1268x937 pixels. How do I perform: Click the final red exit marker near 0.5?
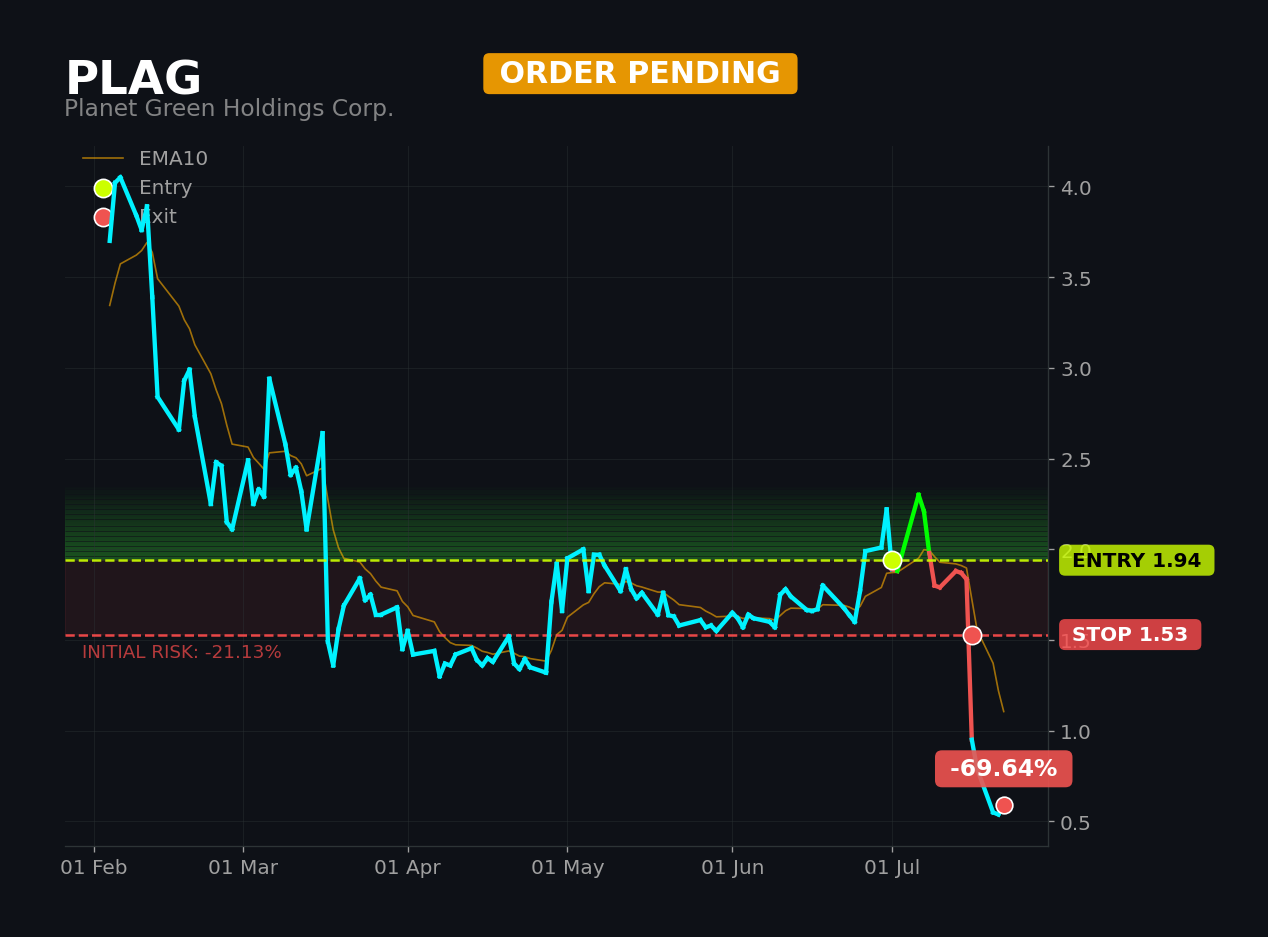[1004, 805]
